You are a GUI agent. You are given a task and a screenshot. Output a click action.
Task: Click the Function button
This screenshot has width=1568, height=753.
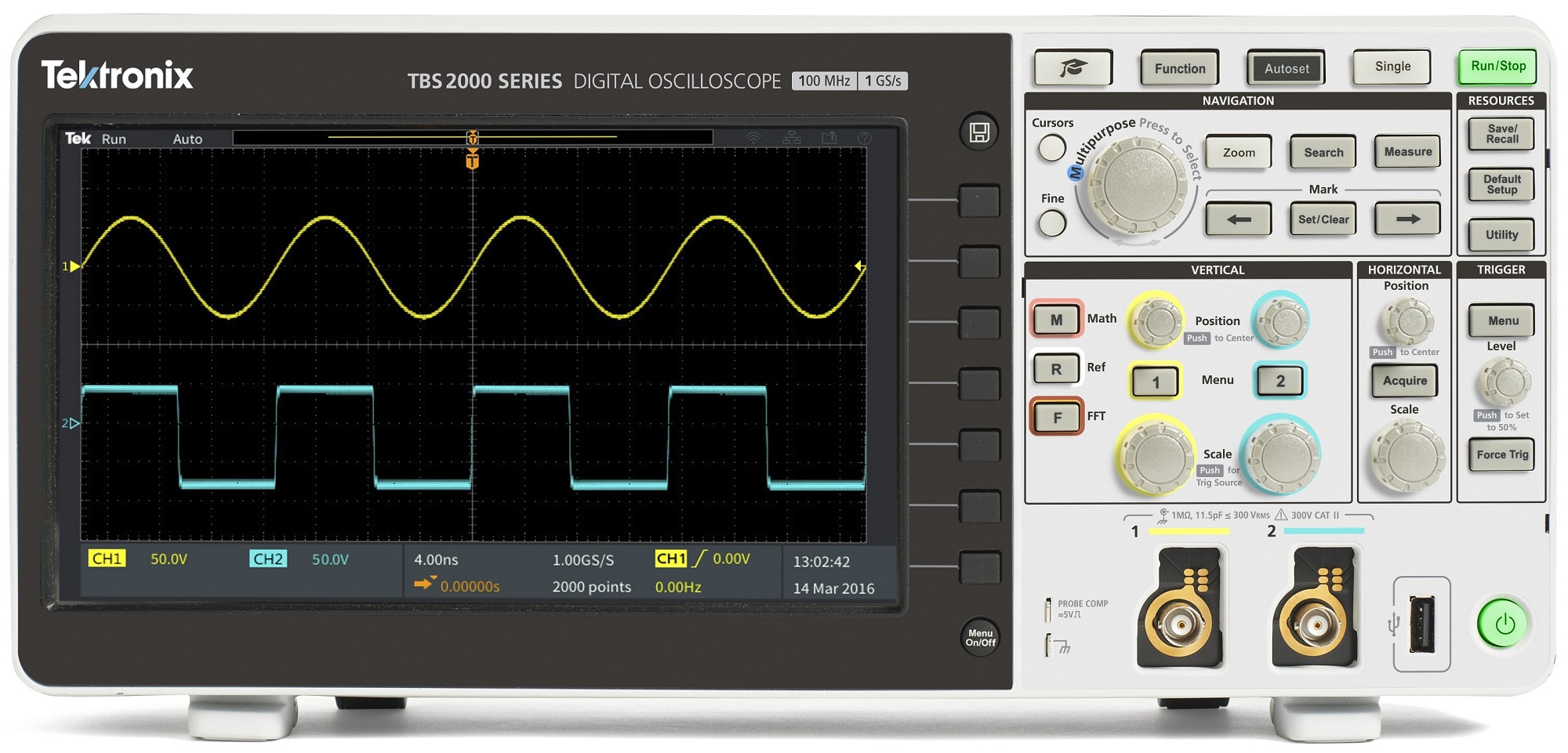coord(1179,68)
